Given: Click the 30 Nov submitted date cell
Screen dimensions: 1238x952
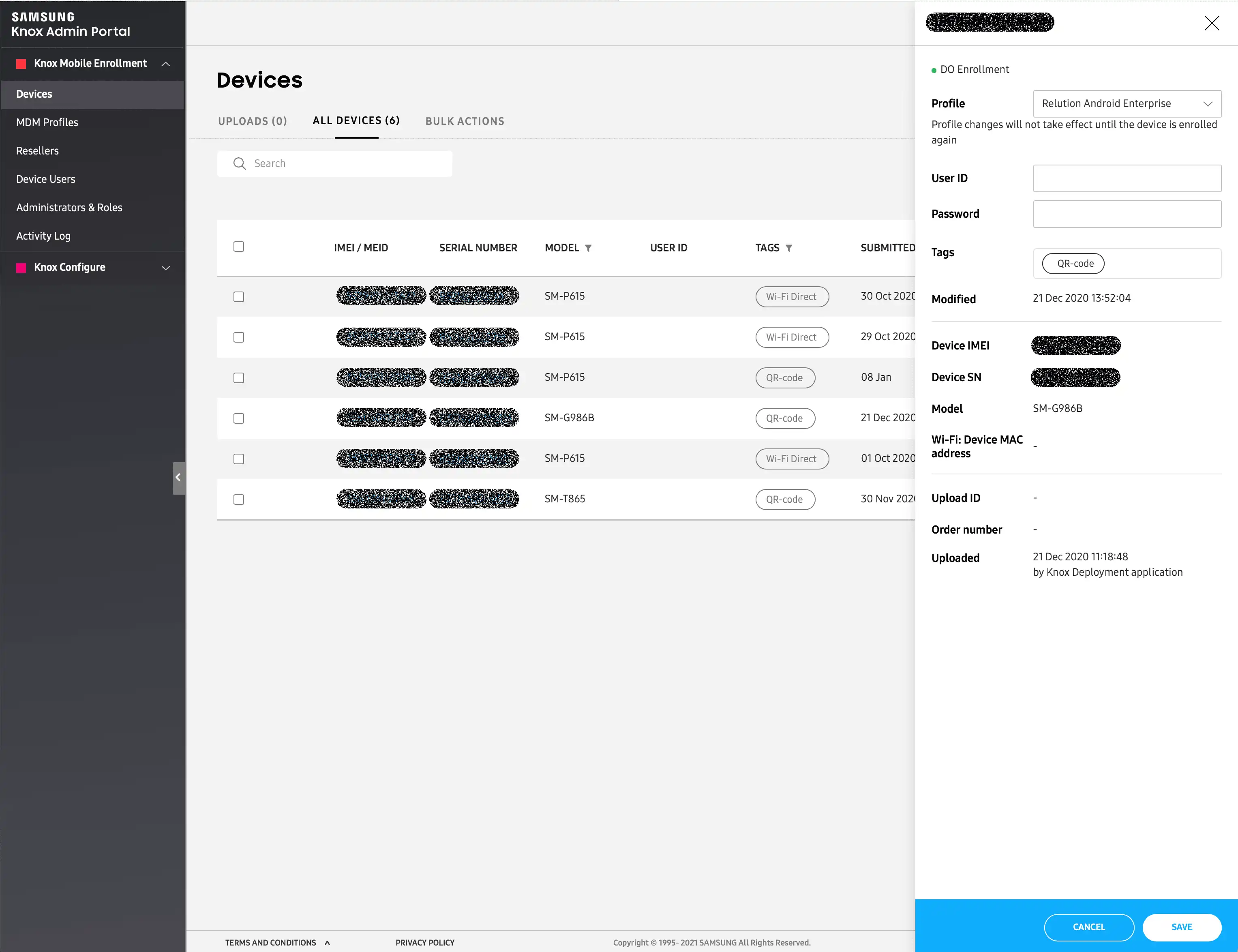Looking at the screenshot, I should pyautogui.click(x=887, y=499).
